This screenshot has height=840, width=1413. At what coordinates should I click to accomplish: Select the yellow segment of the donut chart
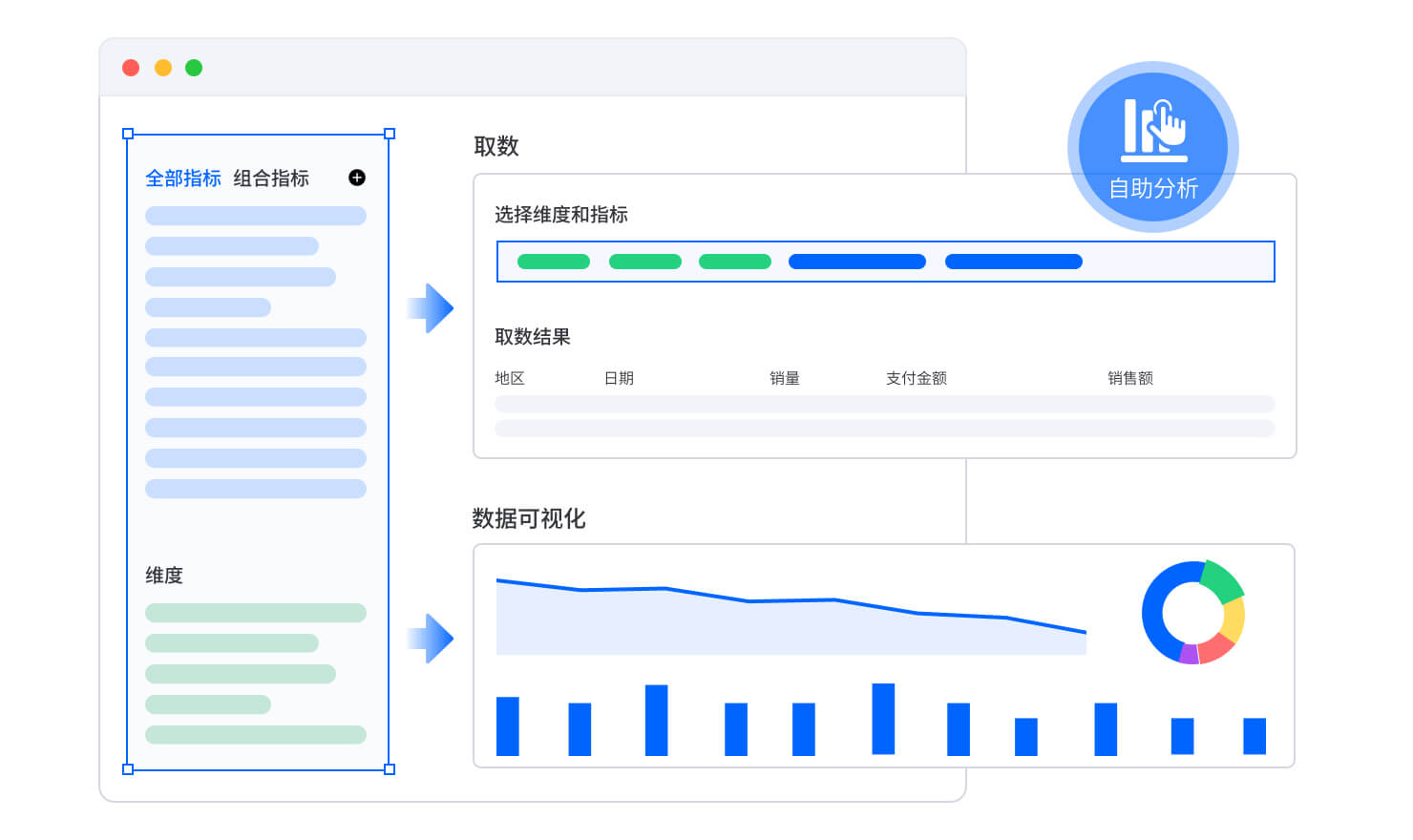[1234, 619]
